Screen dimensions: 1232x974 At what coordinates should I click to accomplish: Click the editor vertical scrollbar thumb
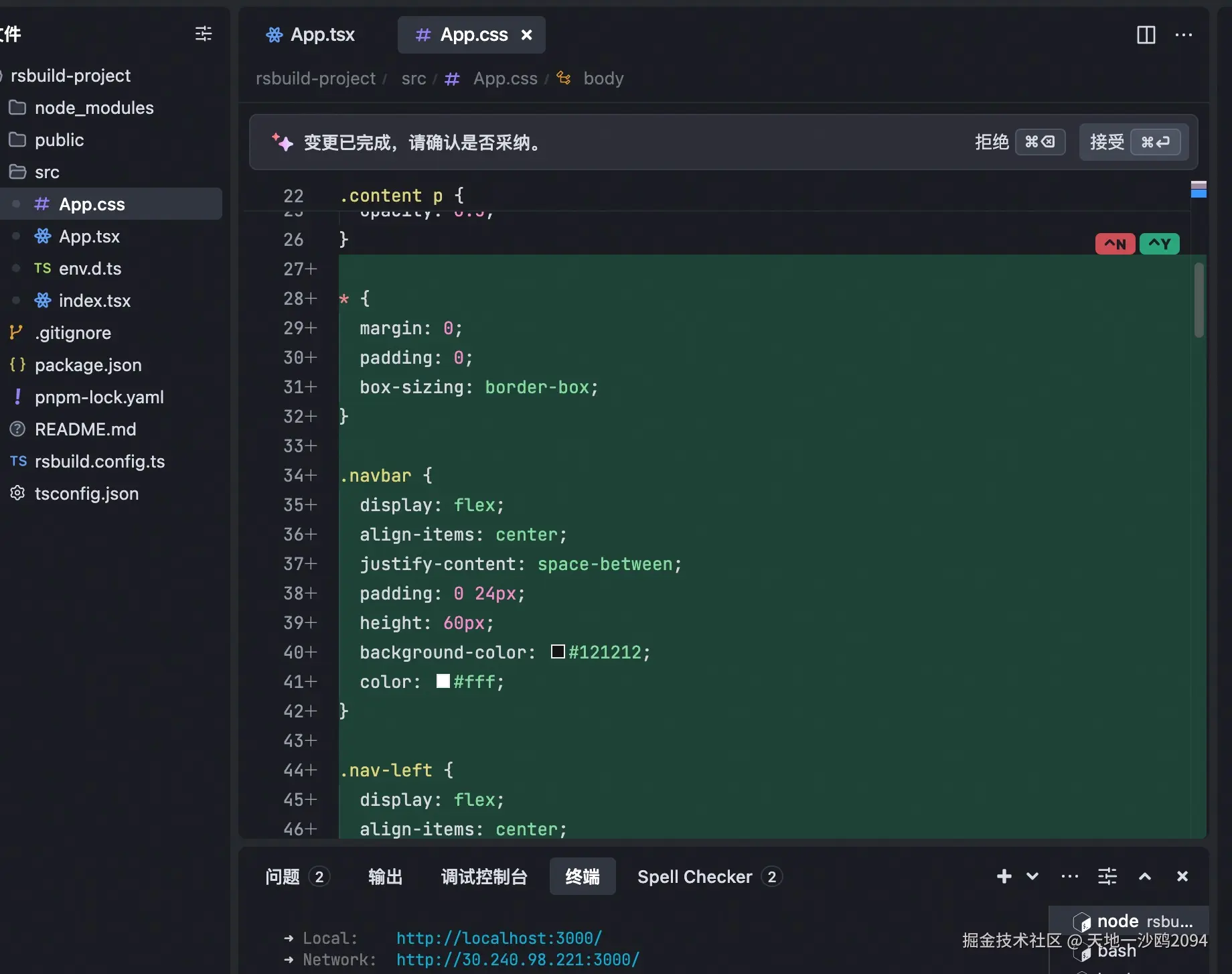[x=1199, y=300]
